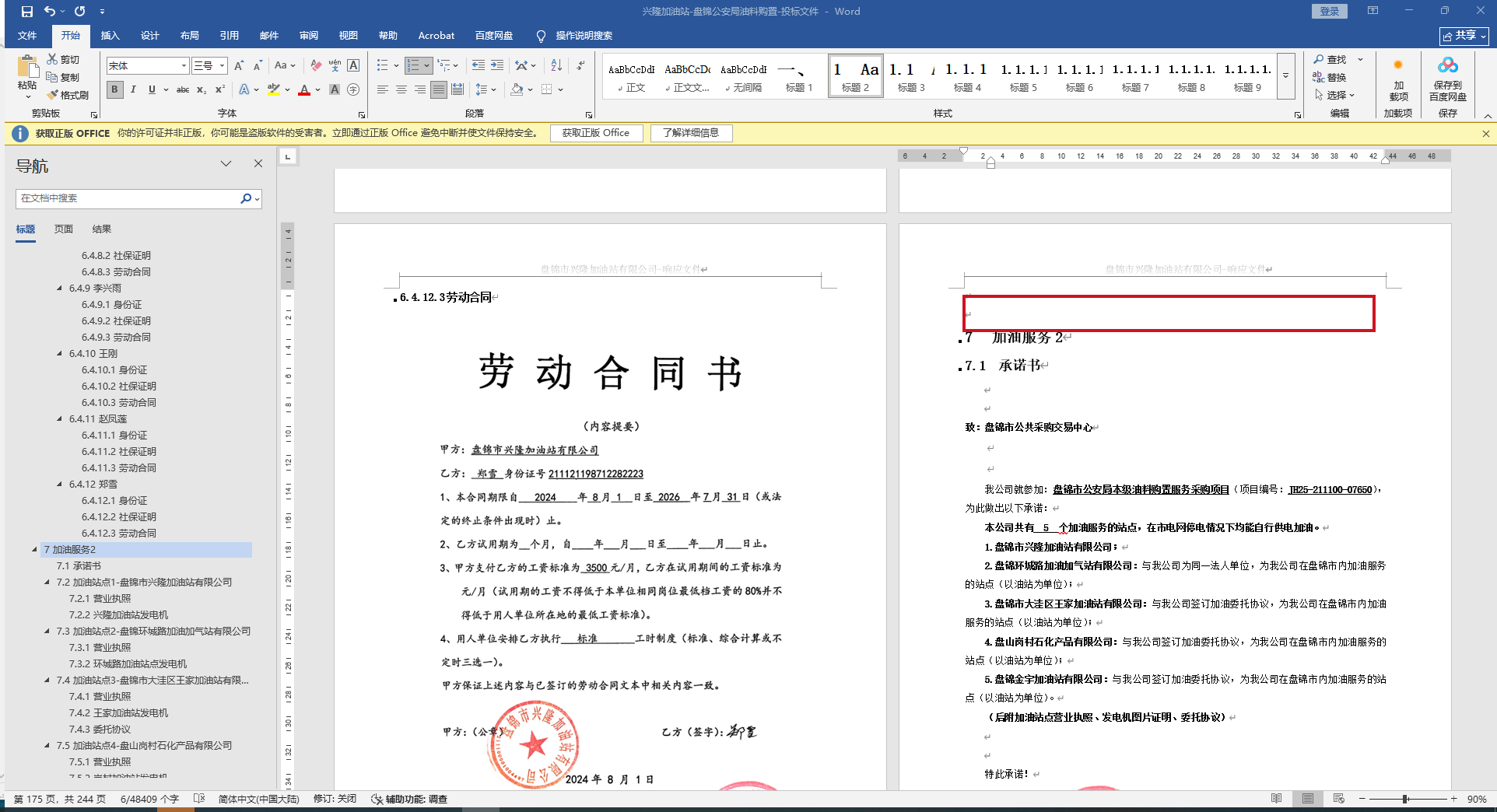Viewport: 1497px width, 812px height.
Task: Collapse the 7 加油服务2 heading in the navigation tree
Action: coord(34,550)
